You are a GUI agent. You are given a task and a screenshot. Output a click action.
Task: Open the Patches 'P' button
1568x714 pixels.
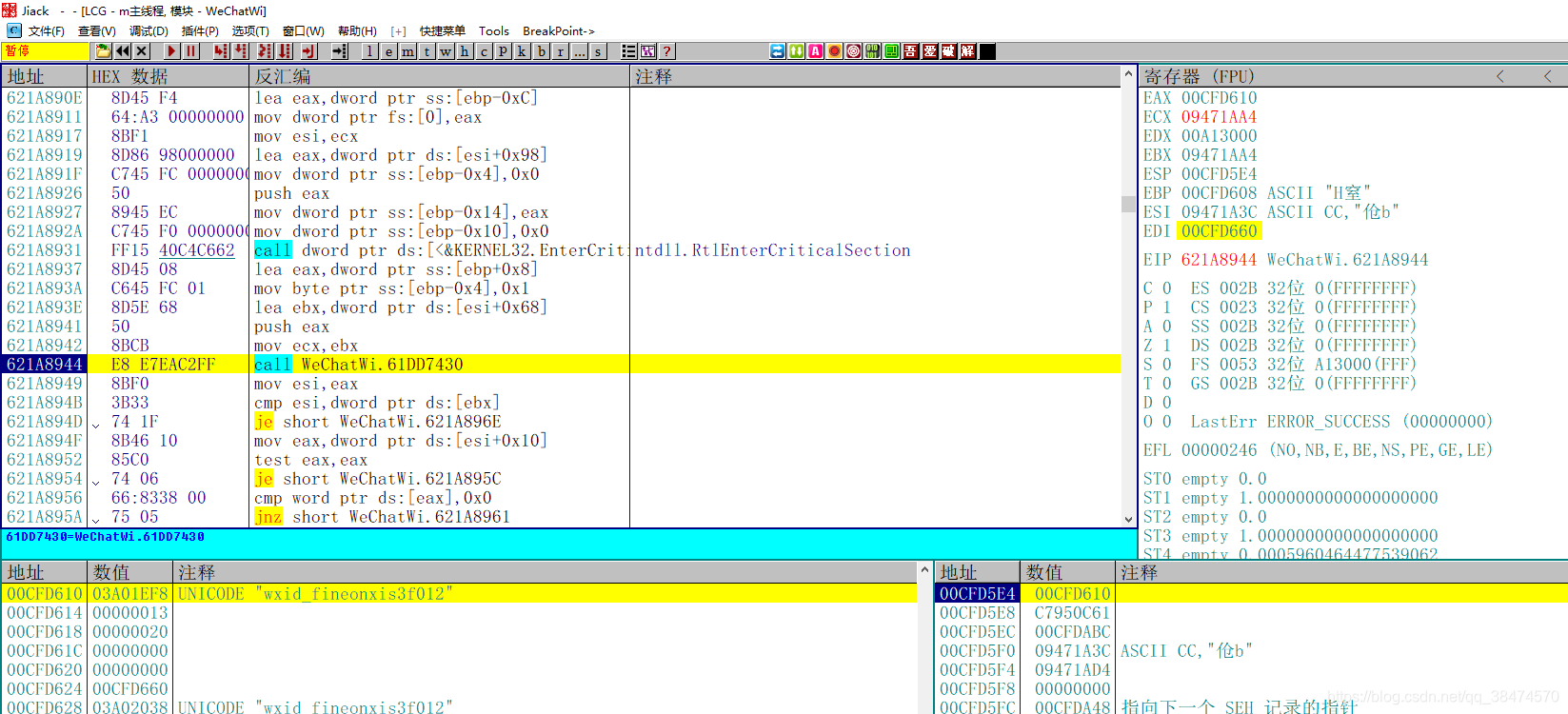[x=503, y=51]
